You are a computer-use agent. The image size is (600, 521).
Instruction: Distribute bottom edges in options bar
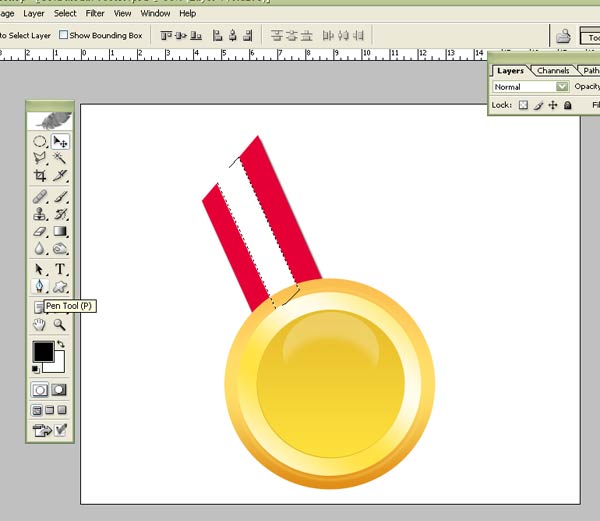click(x=307, y=36)
